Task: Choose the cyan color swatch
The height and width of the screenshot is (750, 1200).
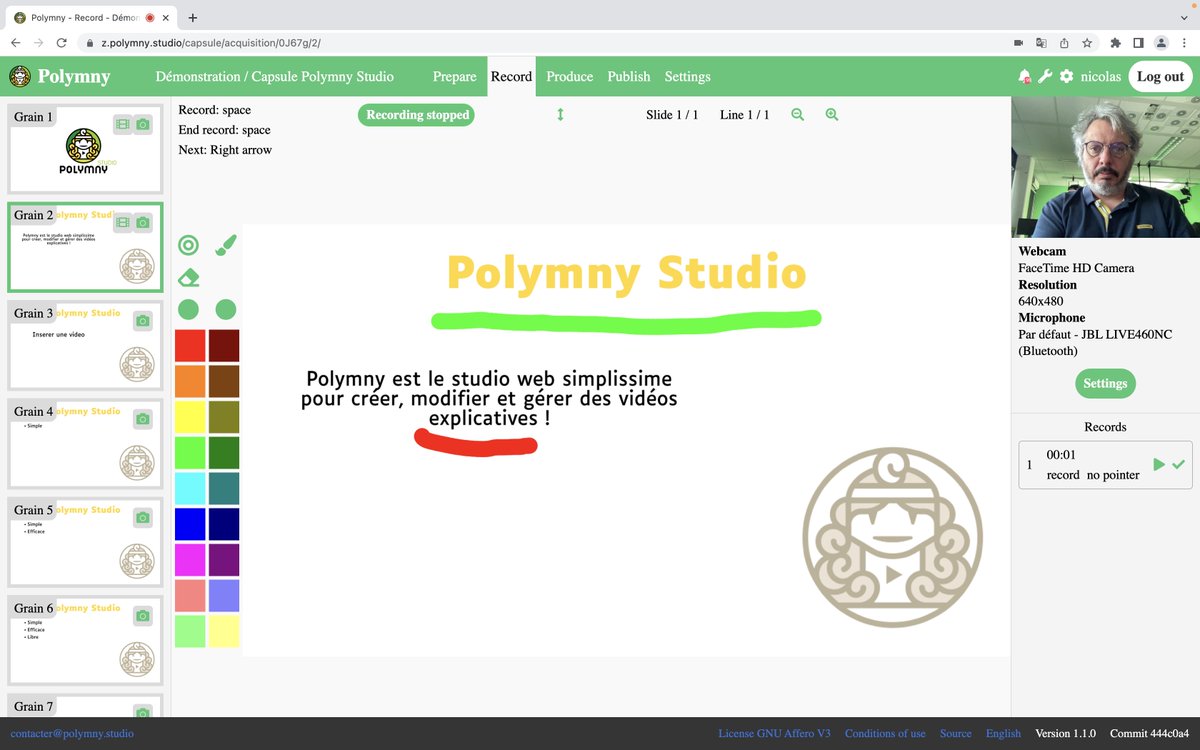Action: 190,488
